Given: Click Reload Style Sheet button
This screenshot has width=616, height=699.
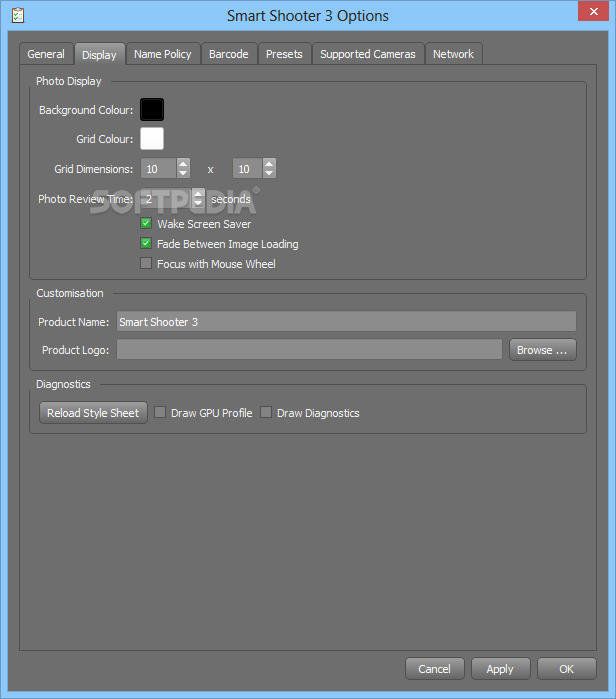Looking at the screenshot, I should click(93, 413).
